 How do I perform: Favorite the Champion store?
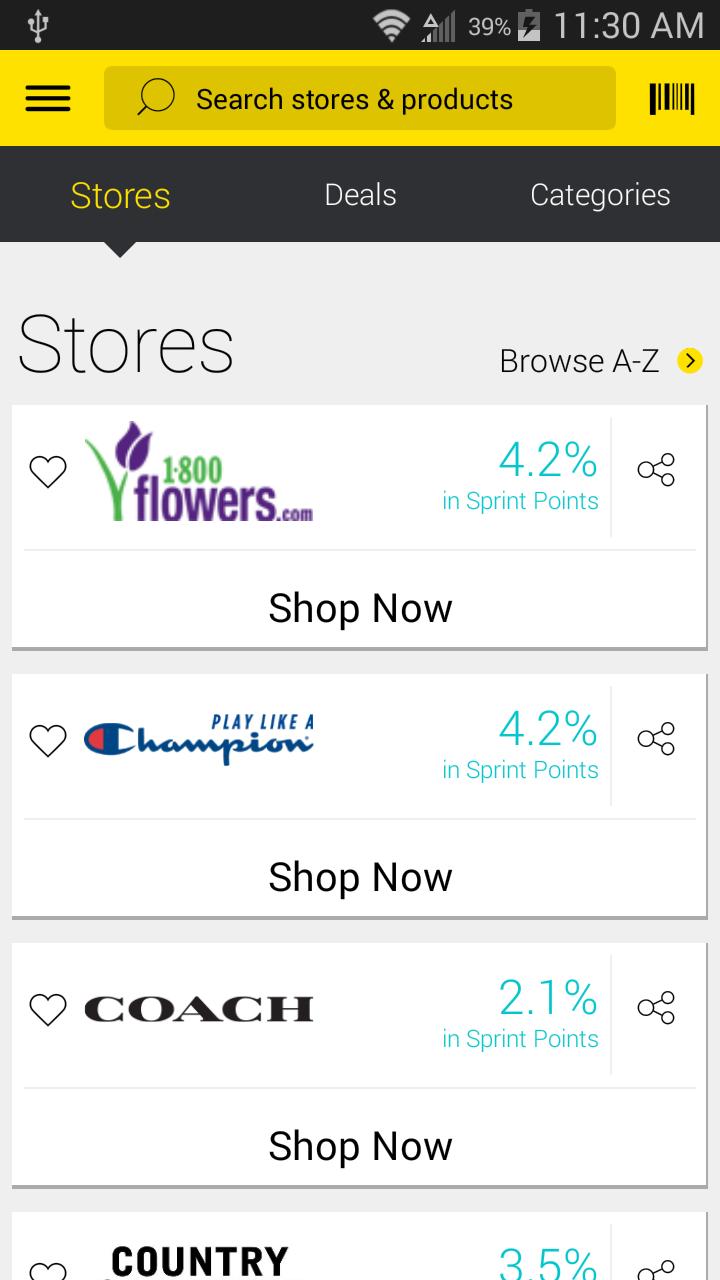pos(47,739)
